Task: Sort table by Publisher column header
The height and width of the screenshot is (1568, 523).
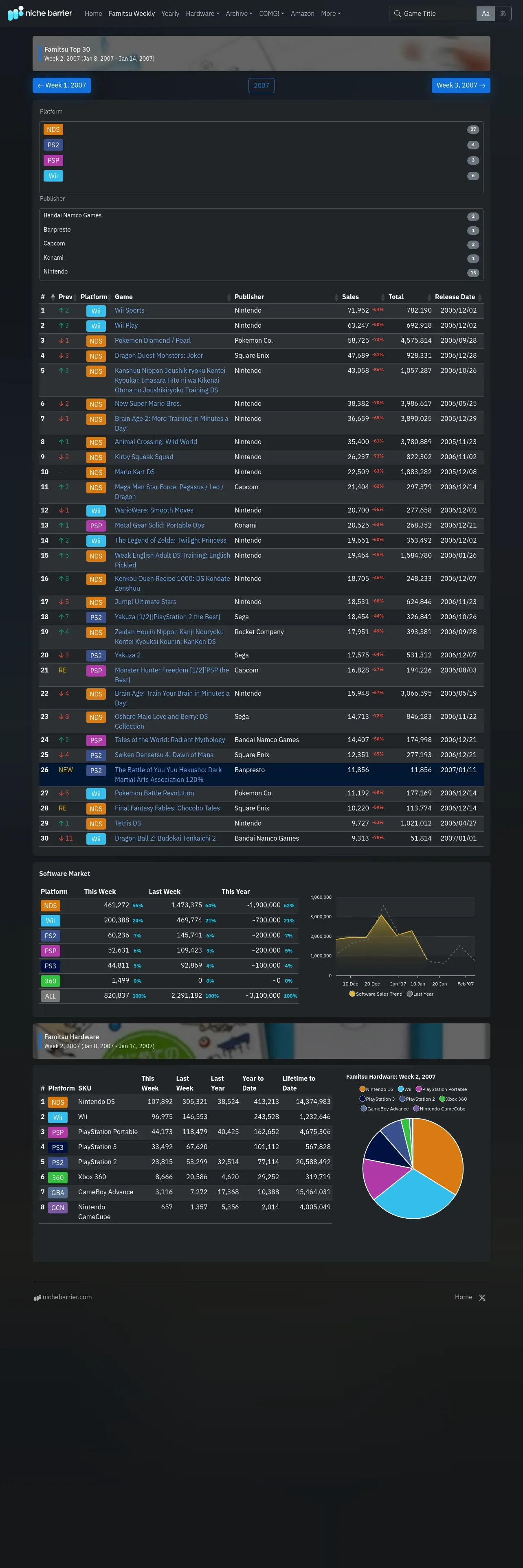Action: coord(249,297)
